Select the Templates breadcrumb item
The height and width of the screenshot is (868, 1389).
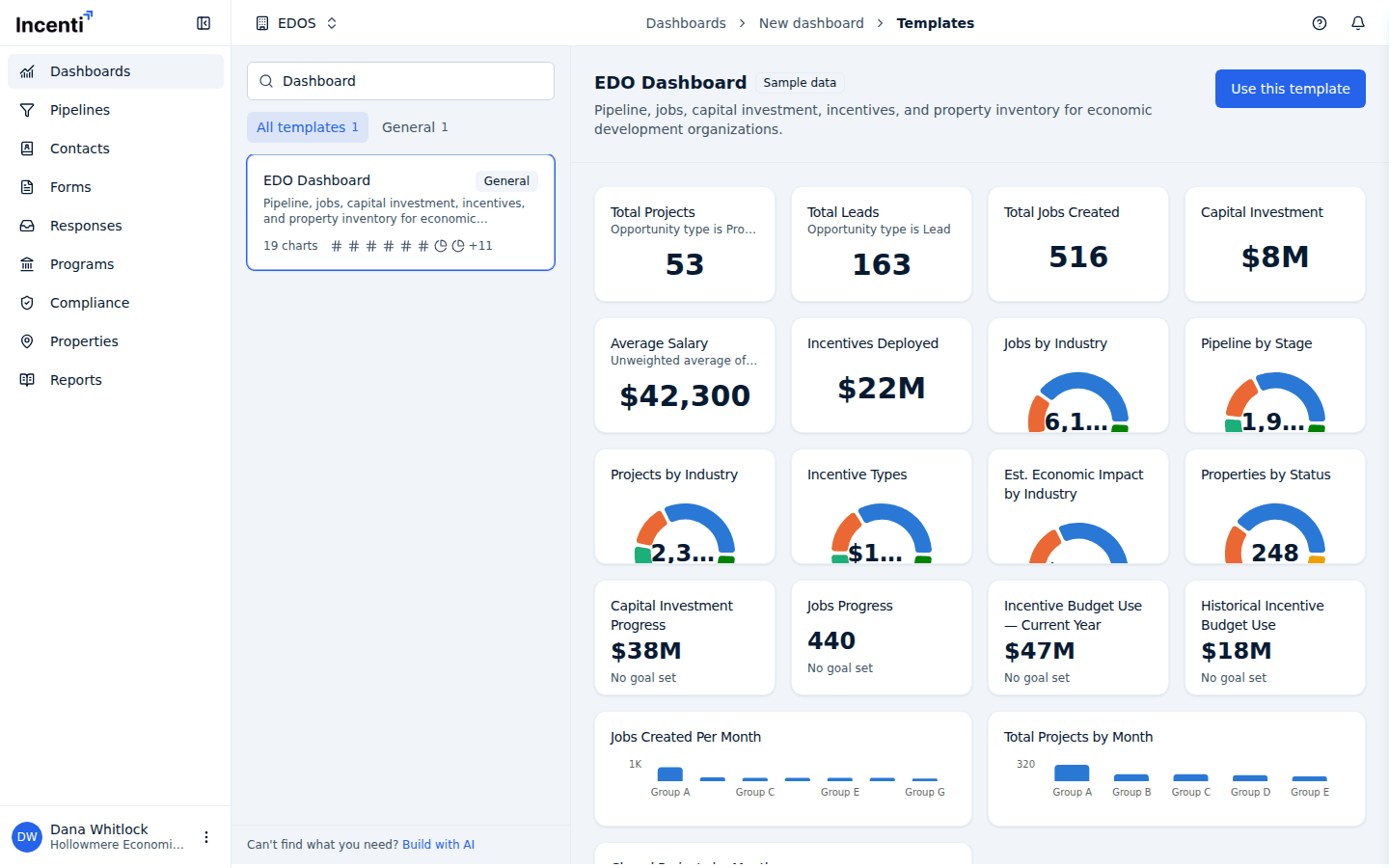[936, 23]
